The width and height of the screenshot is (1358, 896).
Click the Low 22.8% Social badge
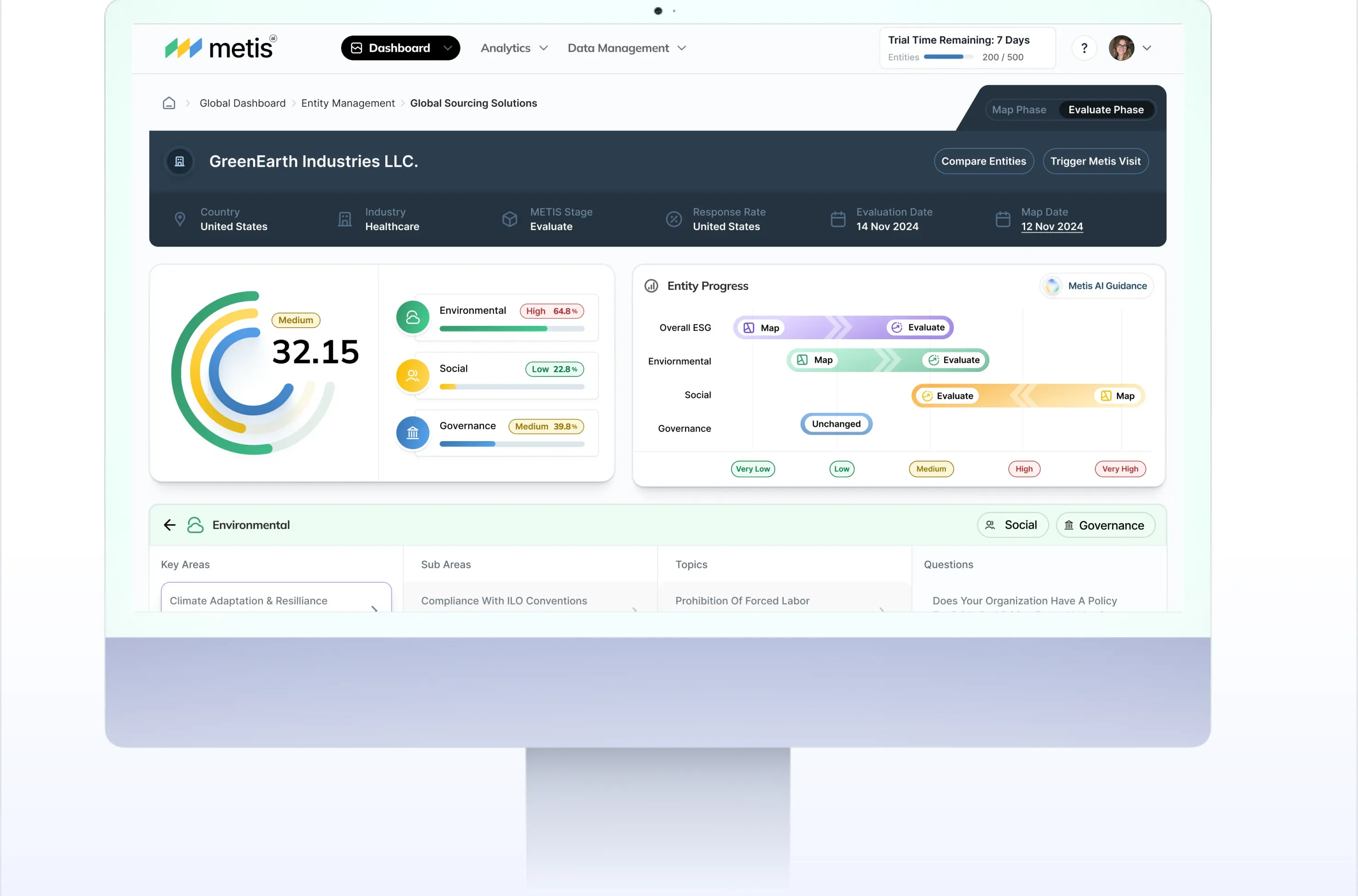pos(554,369)
